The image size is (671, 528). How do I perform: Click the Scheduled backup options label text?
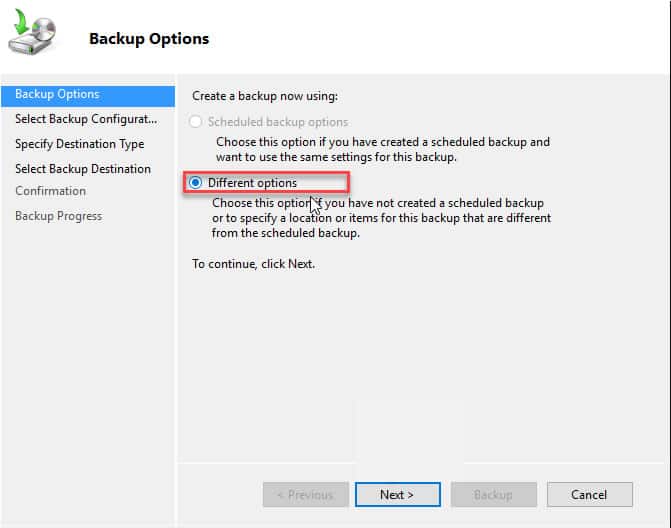(x=278, y=122)
